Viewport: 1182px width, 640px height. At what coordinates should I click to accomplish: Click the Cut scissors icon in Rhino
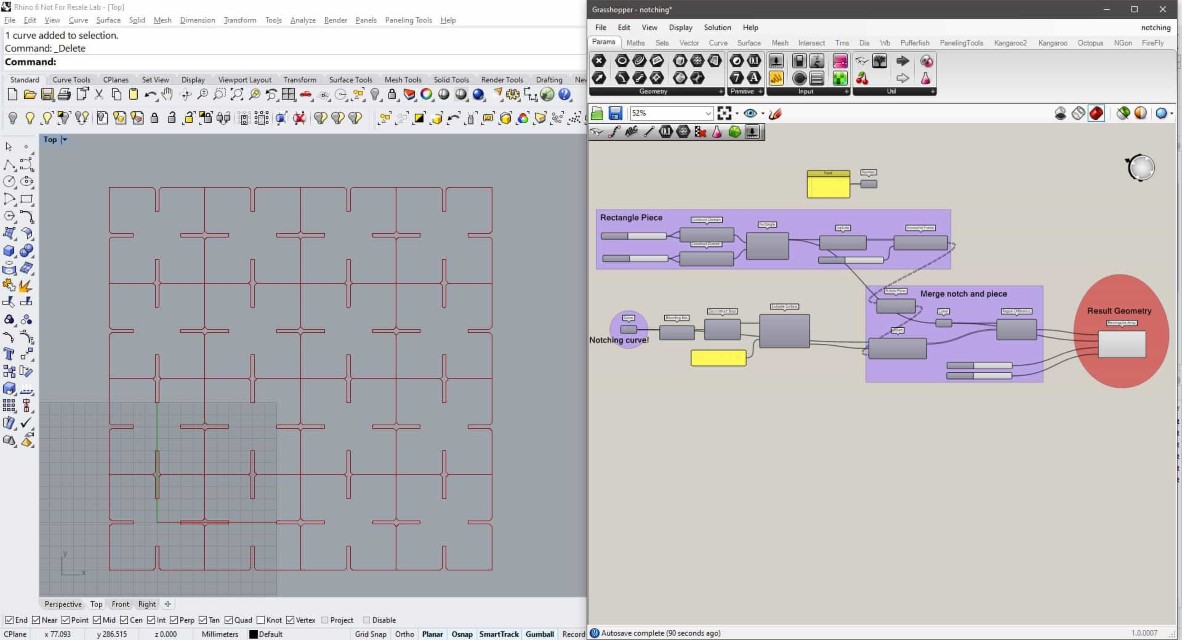click(99, 94)
